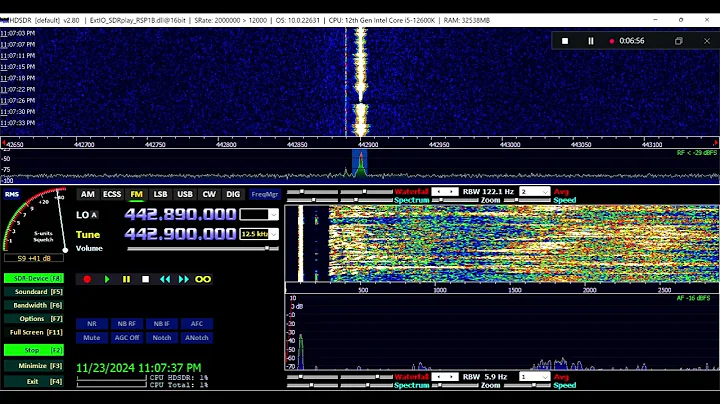Toggle NR noise reduction

(x=92, y=324)
